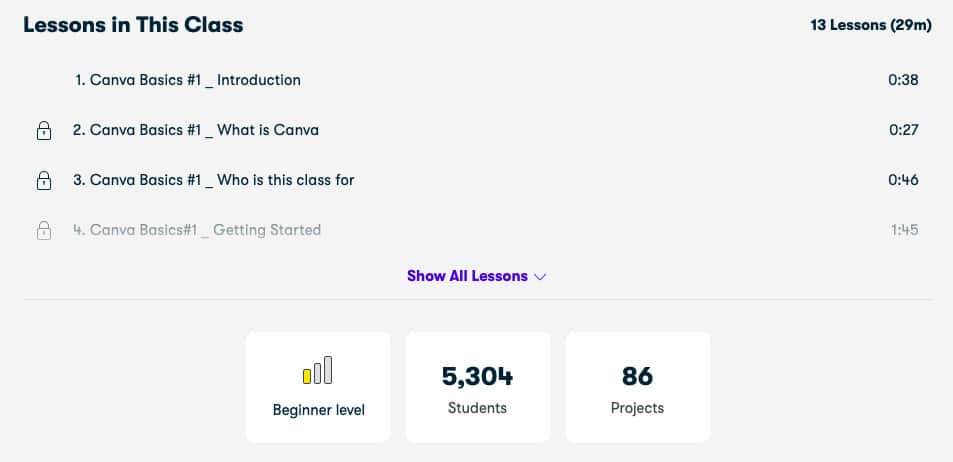Click the 0:38 duration of the Introduction lesson
Image resolution: width=953 pixels, height=462 pixels.
click(903, 80)
